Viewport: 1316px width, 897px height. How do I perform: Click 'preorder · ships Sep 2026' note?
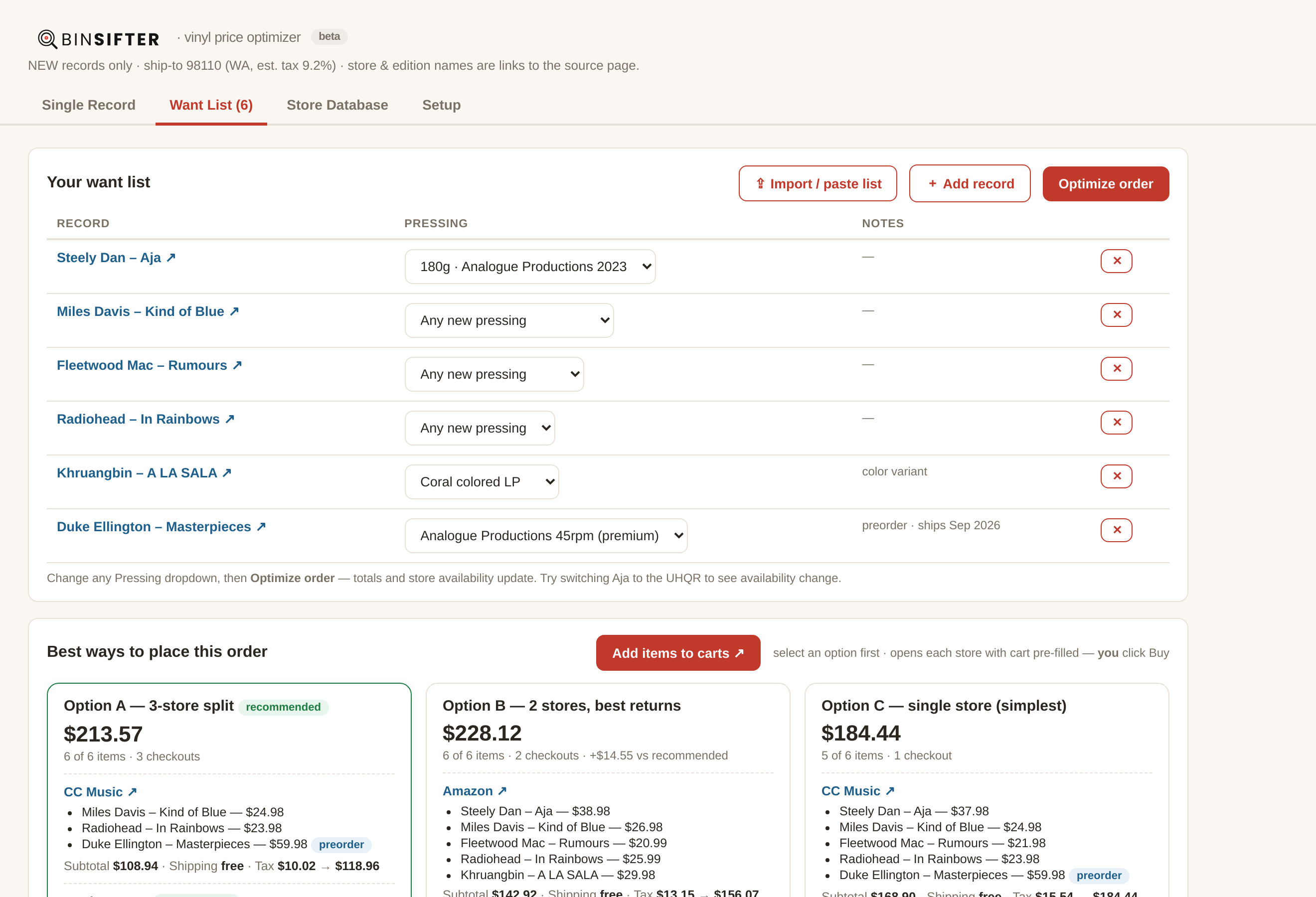tap(931, 525)
